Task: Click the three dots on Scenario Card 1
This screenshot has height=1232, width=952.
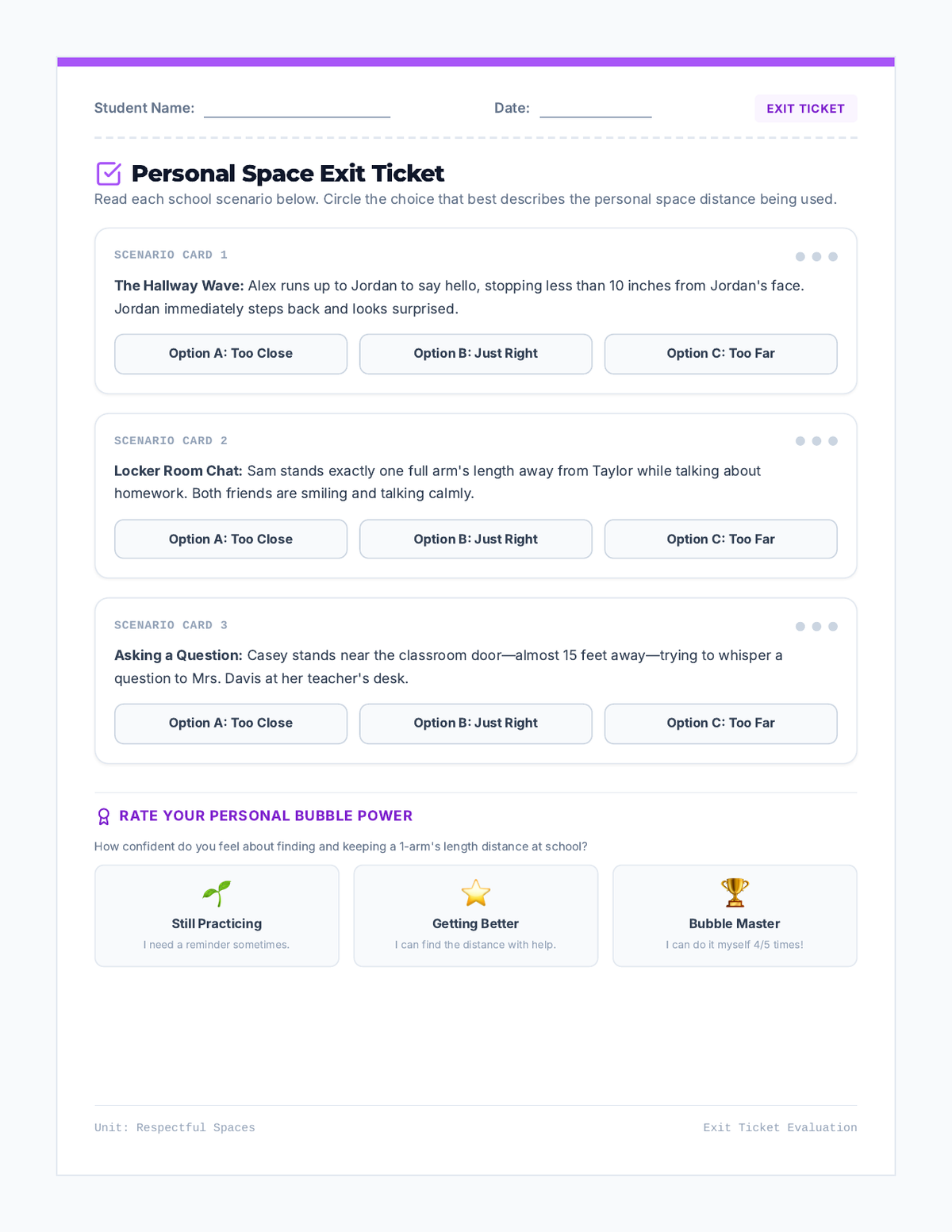Action: tap(816, 256)
